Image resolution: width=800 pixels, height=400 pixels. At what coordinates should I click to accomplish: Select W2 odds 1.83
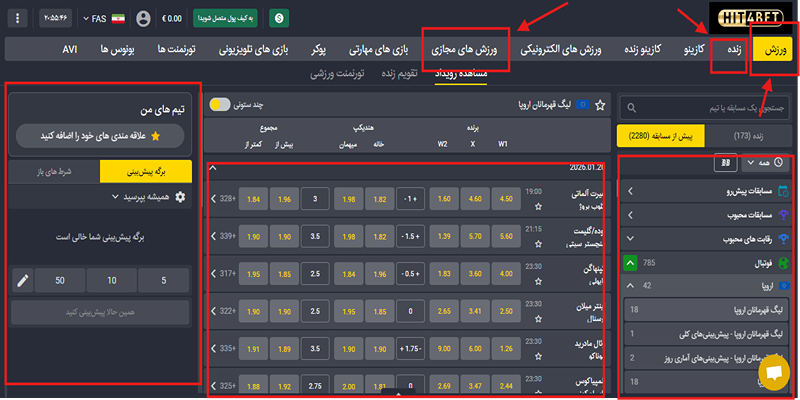444,274
